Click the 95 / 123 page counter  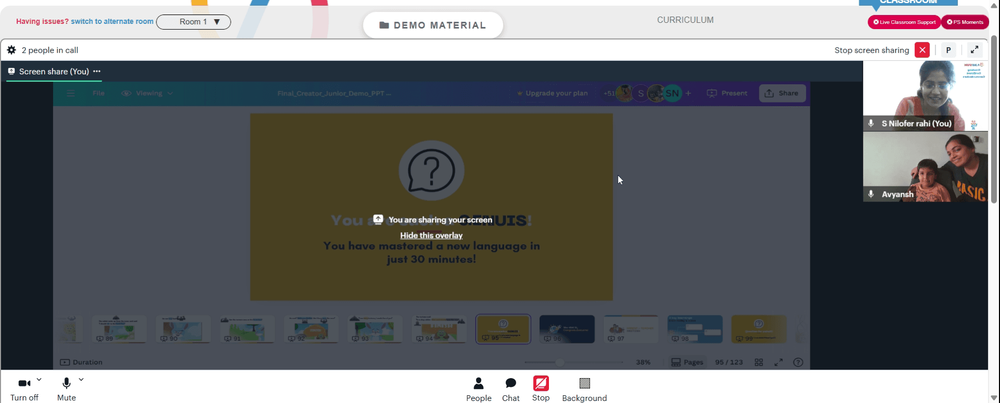[x=729, y=362]
